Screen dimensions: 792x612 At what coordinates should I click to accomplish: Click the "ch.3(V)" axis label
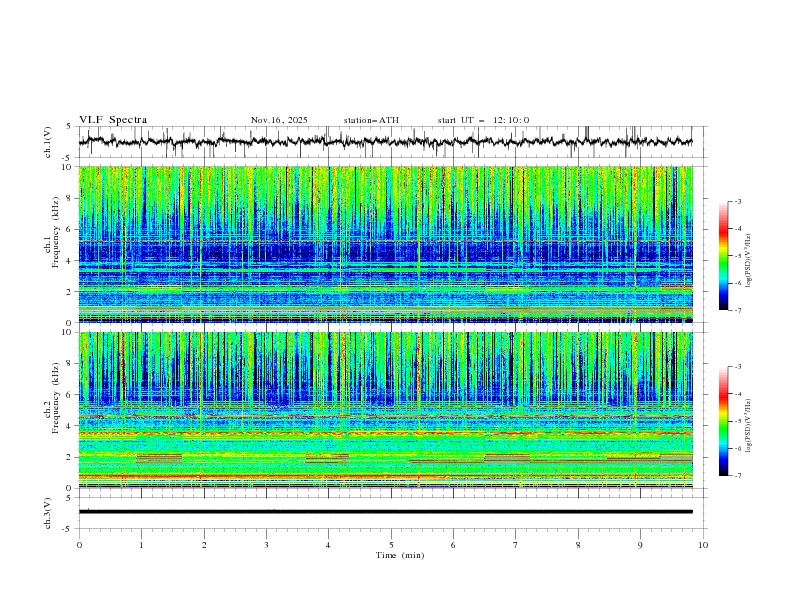click(x=48, y=513)
